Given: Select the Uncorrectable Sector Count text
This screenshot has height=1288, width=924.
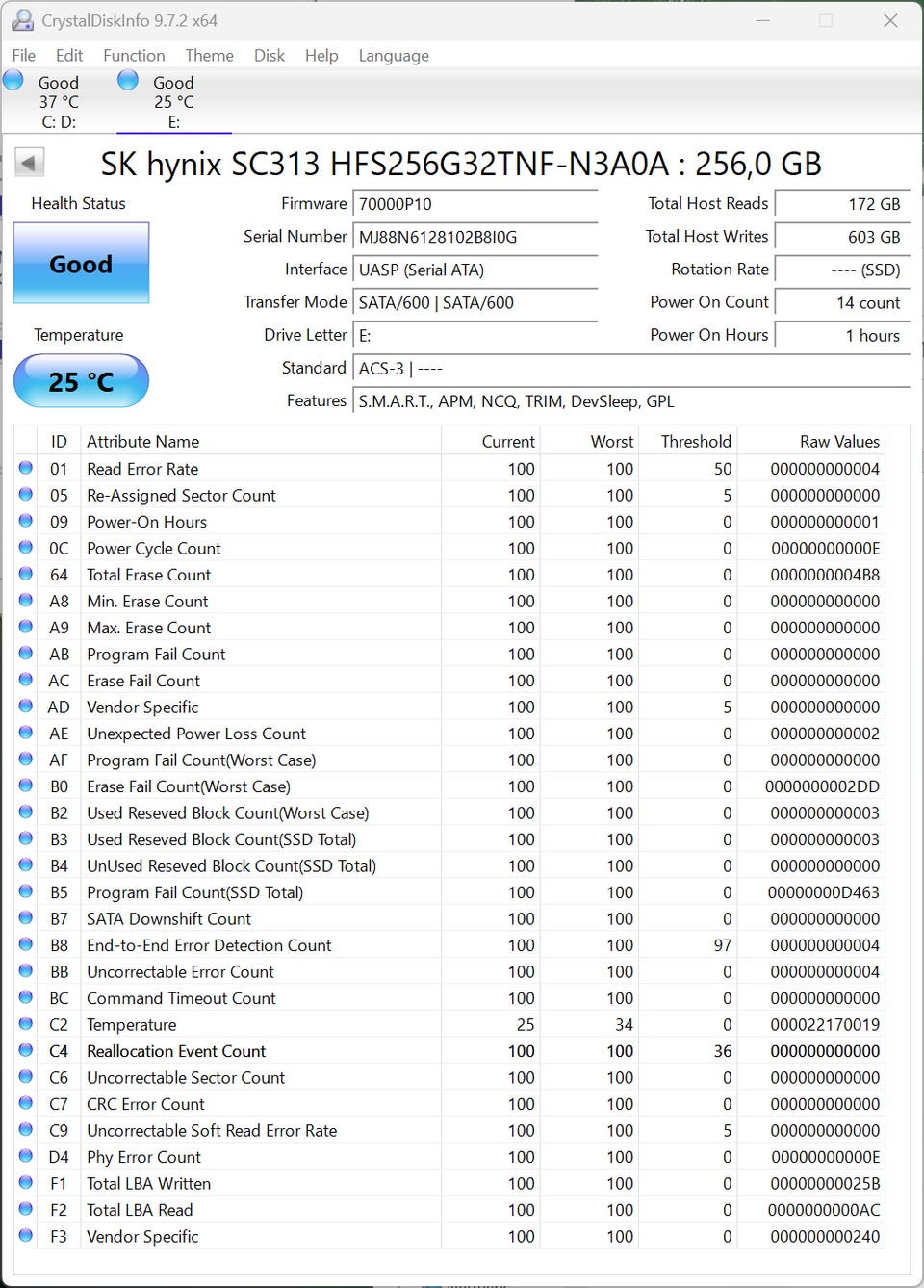Looking at the screenshot, I should pyautogui.click(x=186, y=1077).
